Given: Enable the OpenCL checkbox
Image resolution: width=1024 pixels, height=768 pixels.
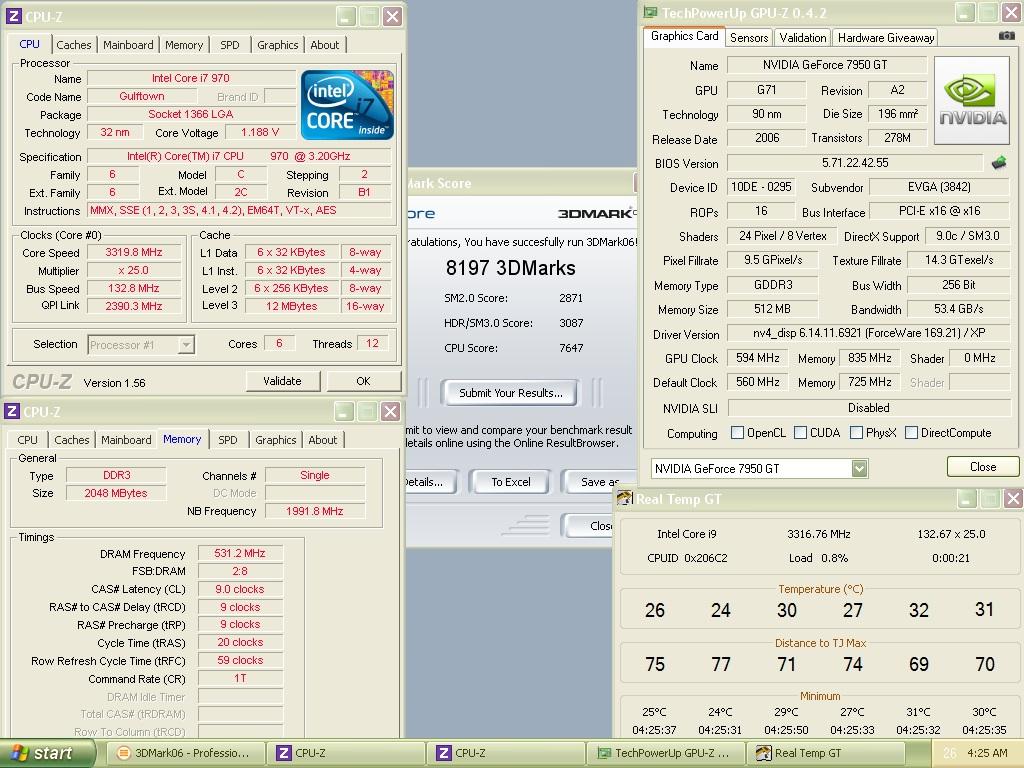Looking at the screenshot, I should tap(737, 432).
